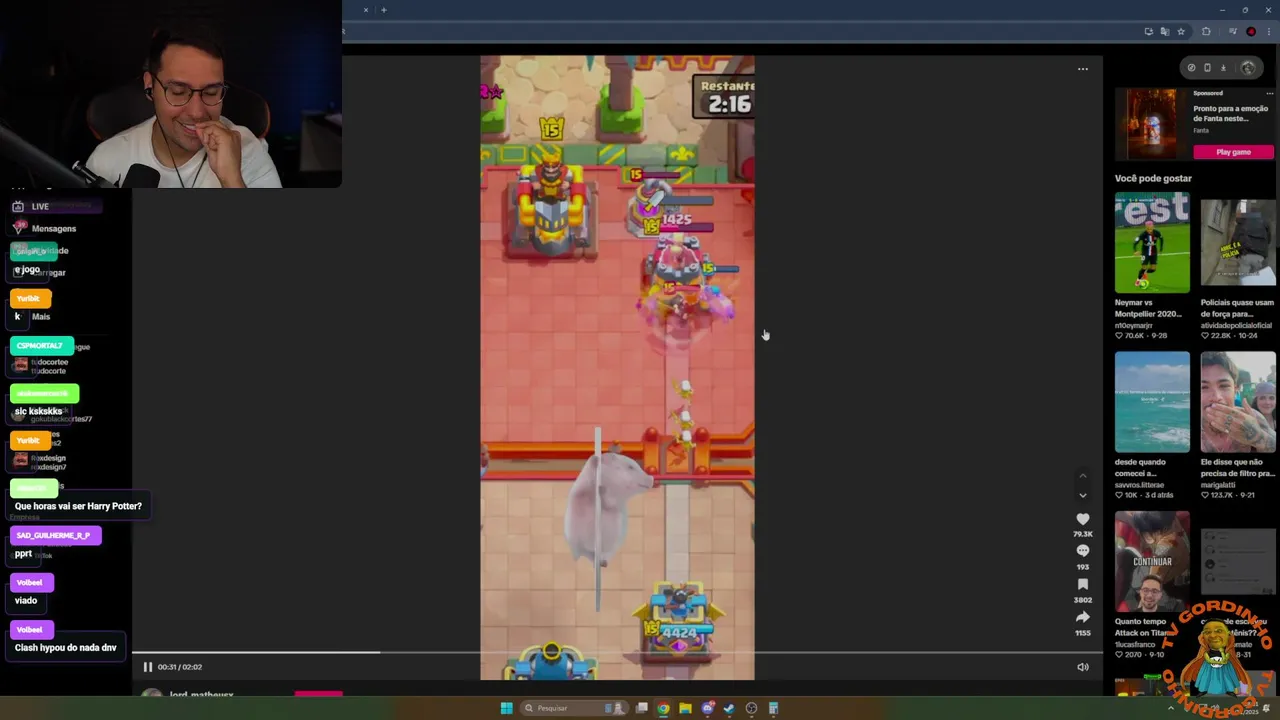Open the TikTok profile avatar

[1248, 68]
